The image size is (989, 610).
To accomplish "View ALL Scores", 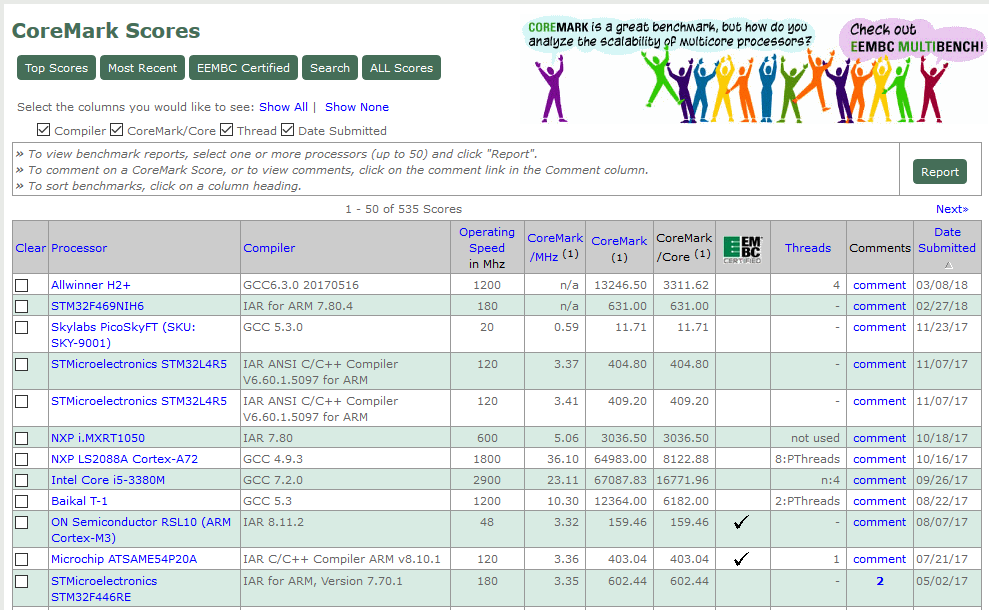I will [x=401, y=68].
